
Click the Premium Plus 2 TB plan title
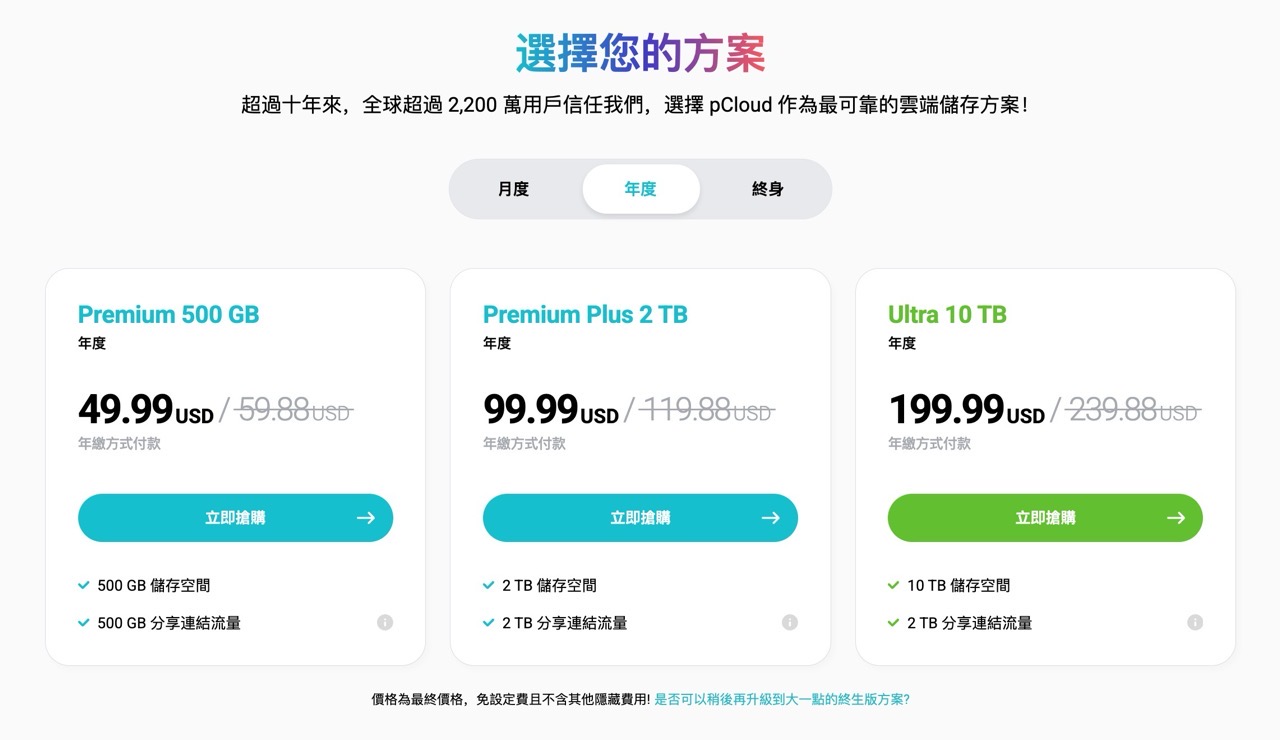pyautogui.click(x=585, y=314)
